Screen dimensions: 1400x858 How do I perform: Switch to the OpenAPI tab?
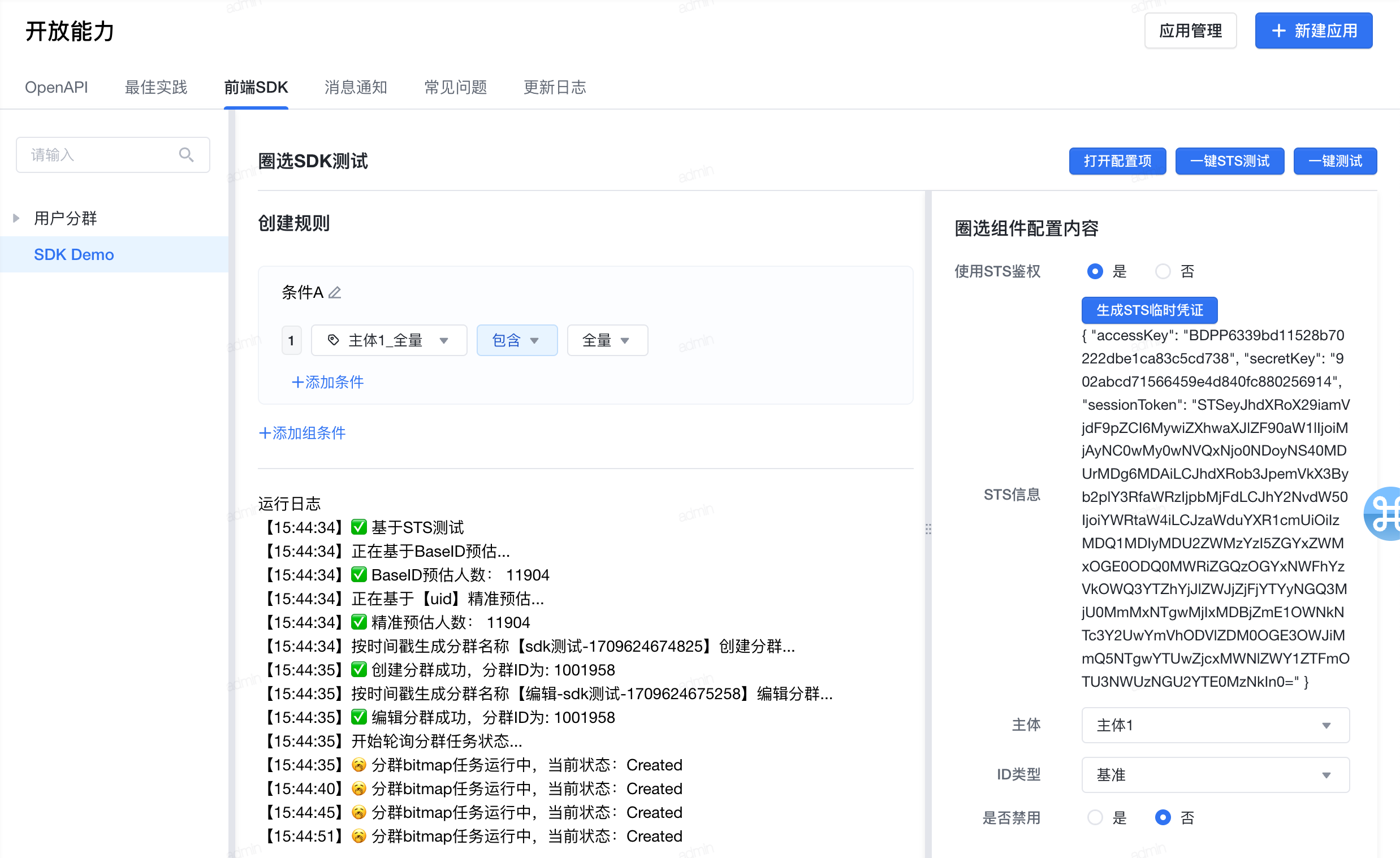pyautogui.click(x=56, y=88)
